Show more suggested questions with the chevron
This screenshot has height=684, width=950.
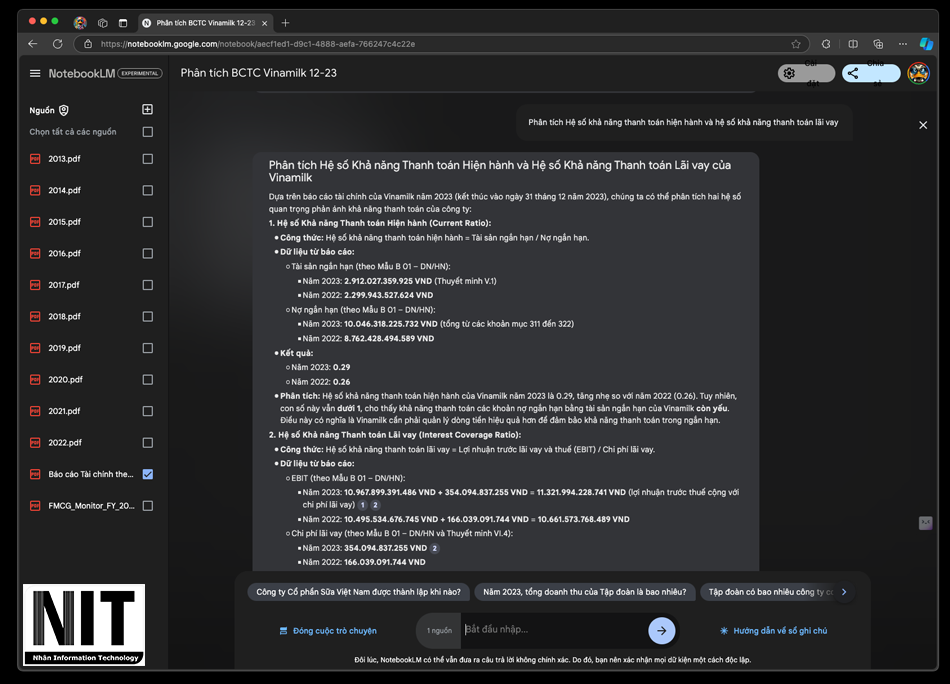click(844, 592)
